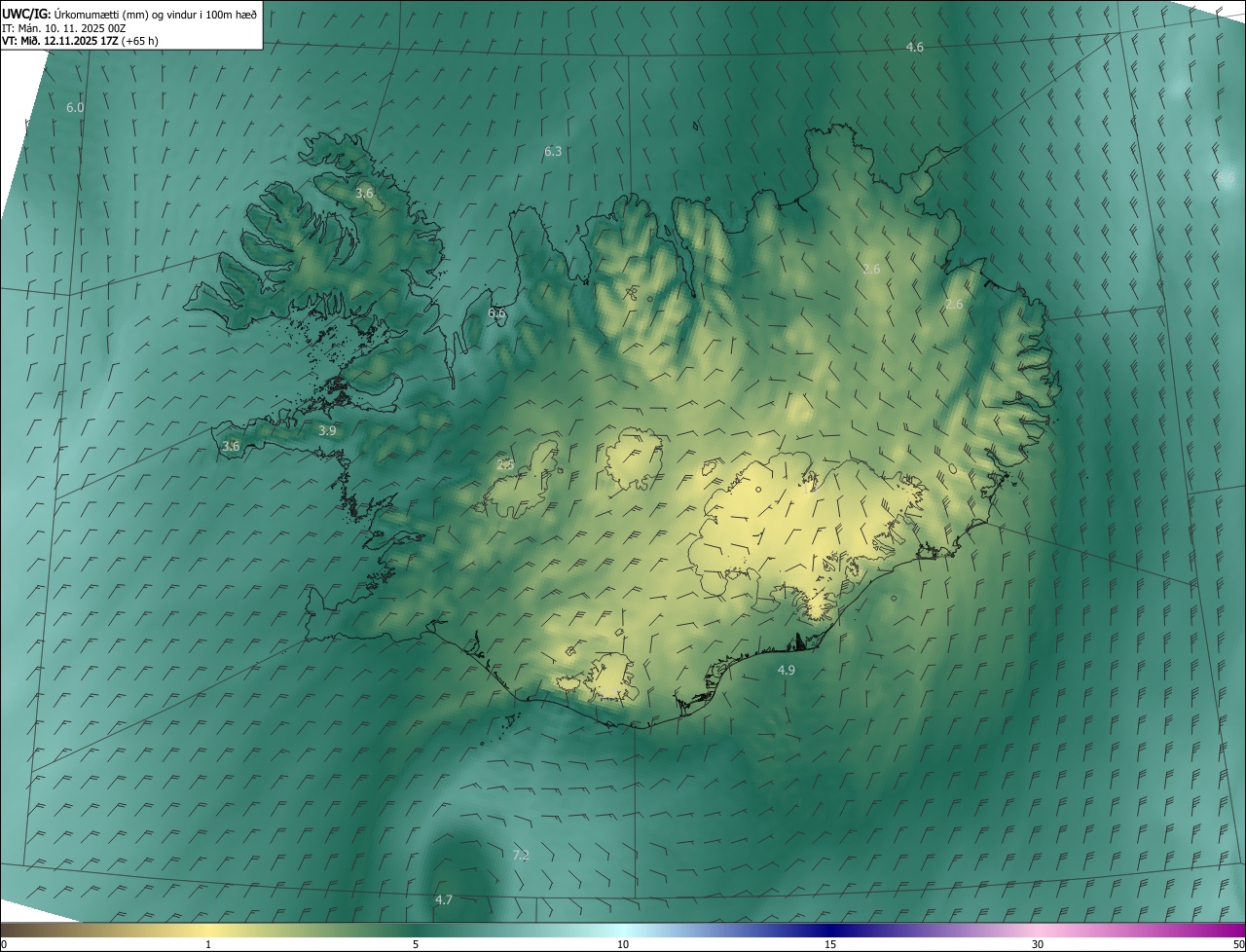This screenshot has height=952, width=1246.
Task: Click the "IT: Mán. 10. 11. 2025 00Z" line
Action: (64, 28)
